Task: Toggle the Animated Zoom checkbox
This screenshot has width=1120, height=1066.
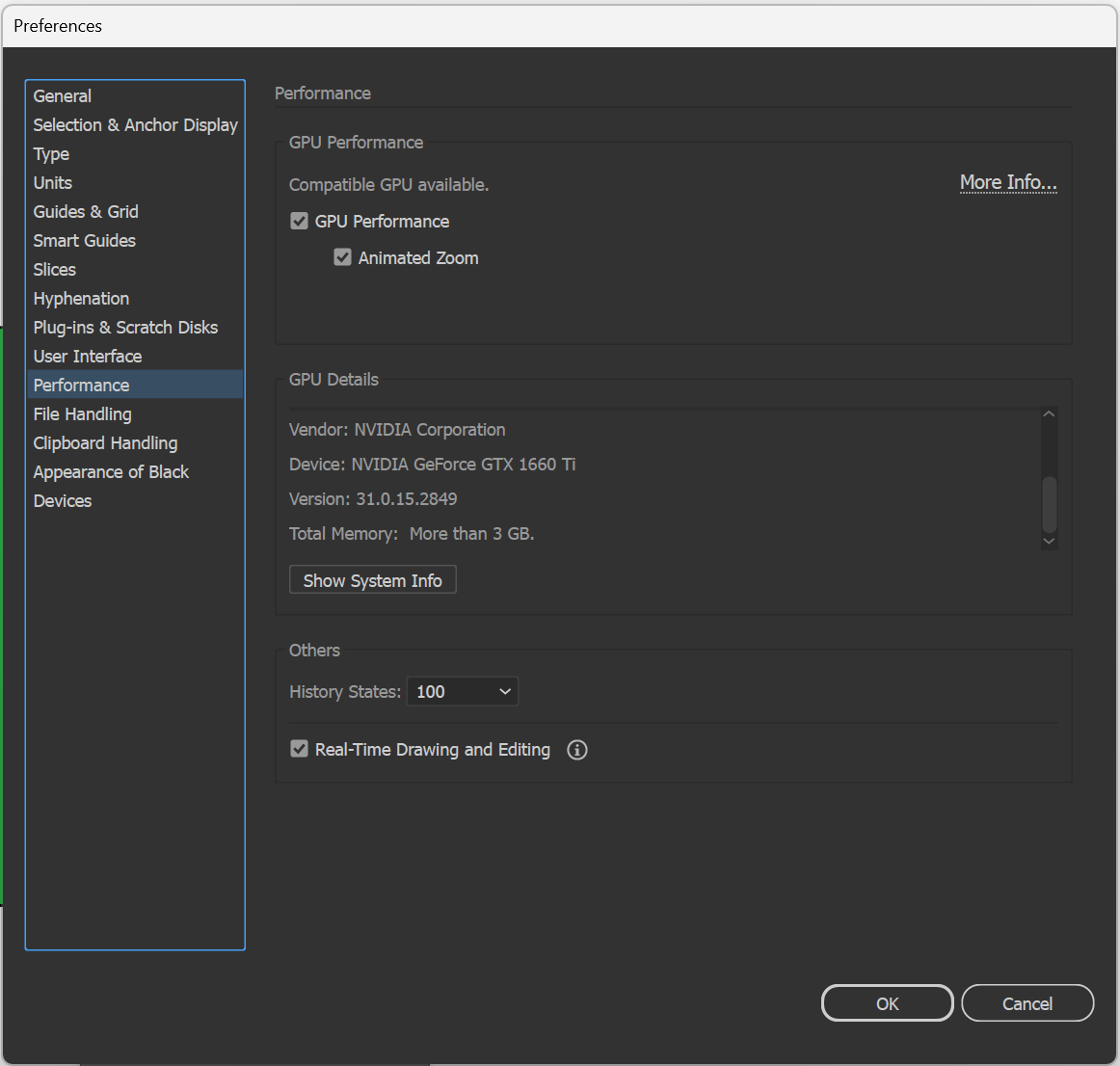Action: (343, 257)
